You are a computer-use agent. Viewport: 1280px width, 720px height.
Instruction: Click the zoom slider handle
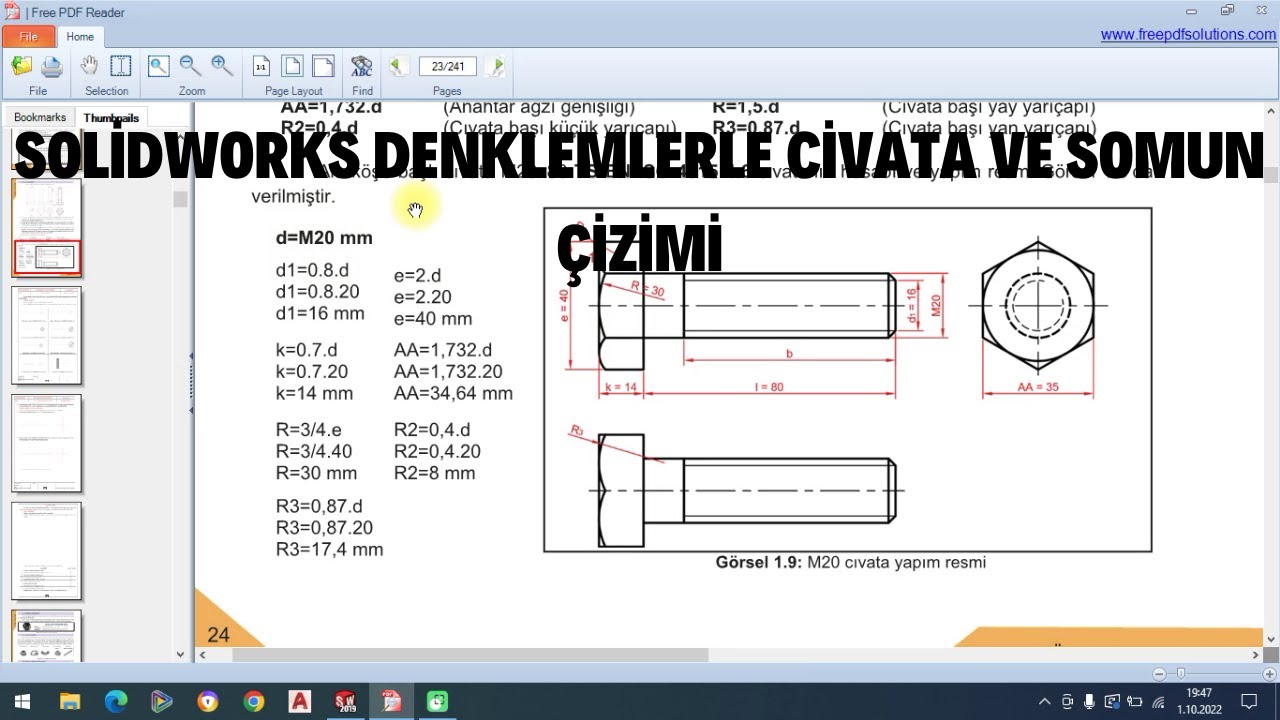pos(1181,674)
